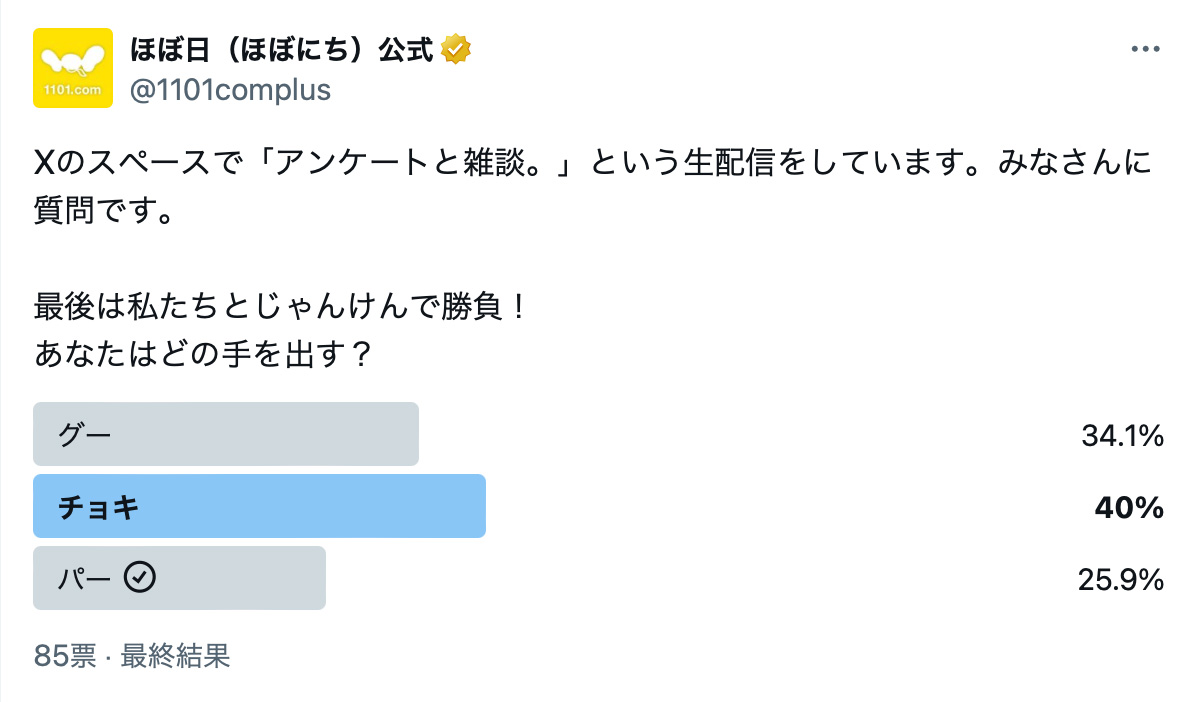Click the 34.1% result for グー
The image size is (1196, 702).
(x=1122, y=435)
